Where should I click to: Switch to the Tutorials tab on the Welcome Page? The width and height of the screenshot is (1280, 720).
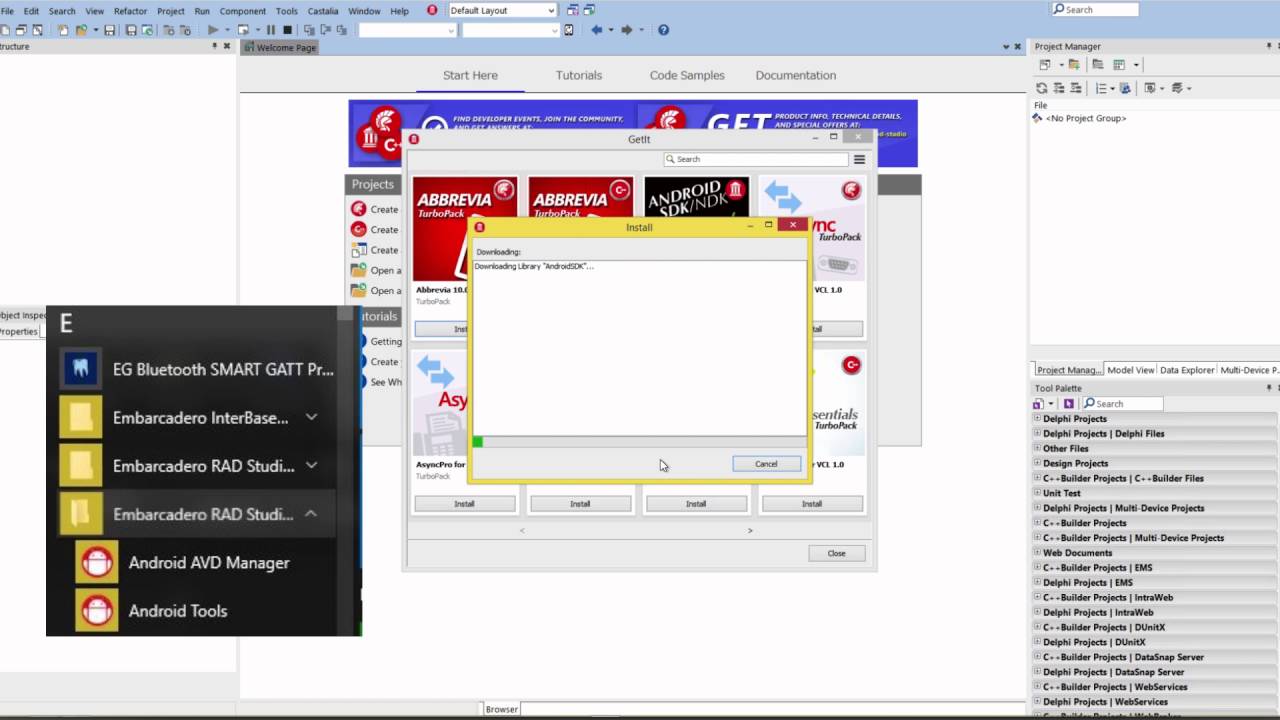[579, 75]
